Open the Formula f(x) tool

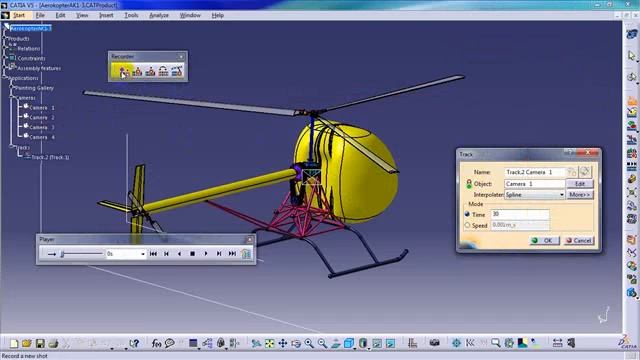(x=156, y=344)
